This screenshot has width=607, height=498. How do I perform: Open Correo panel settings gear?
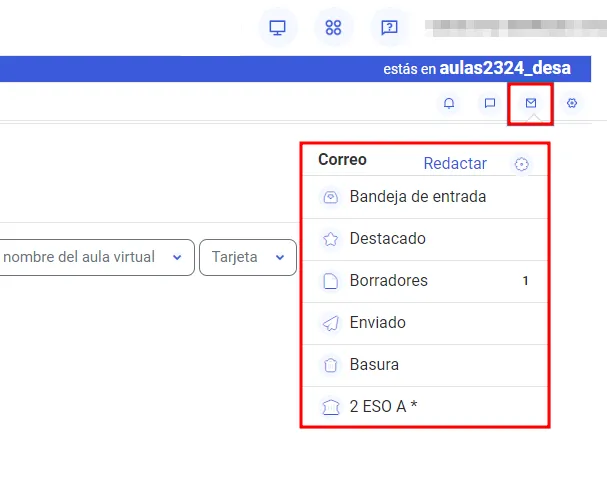[521, 164]
